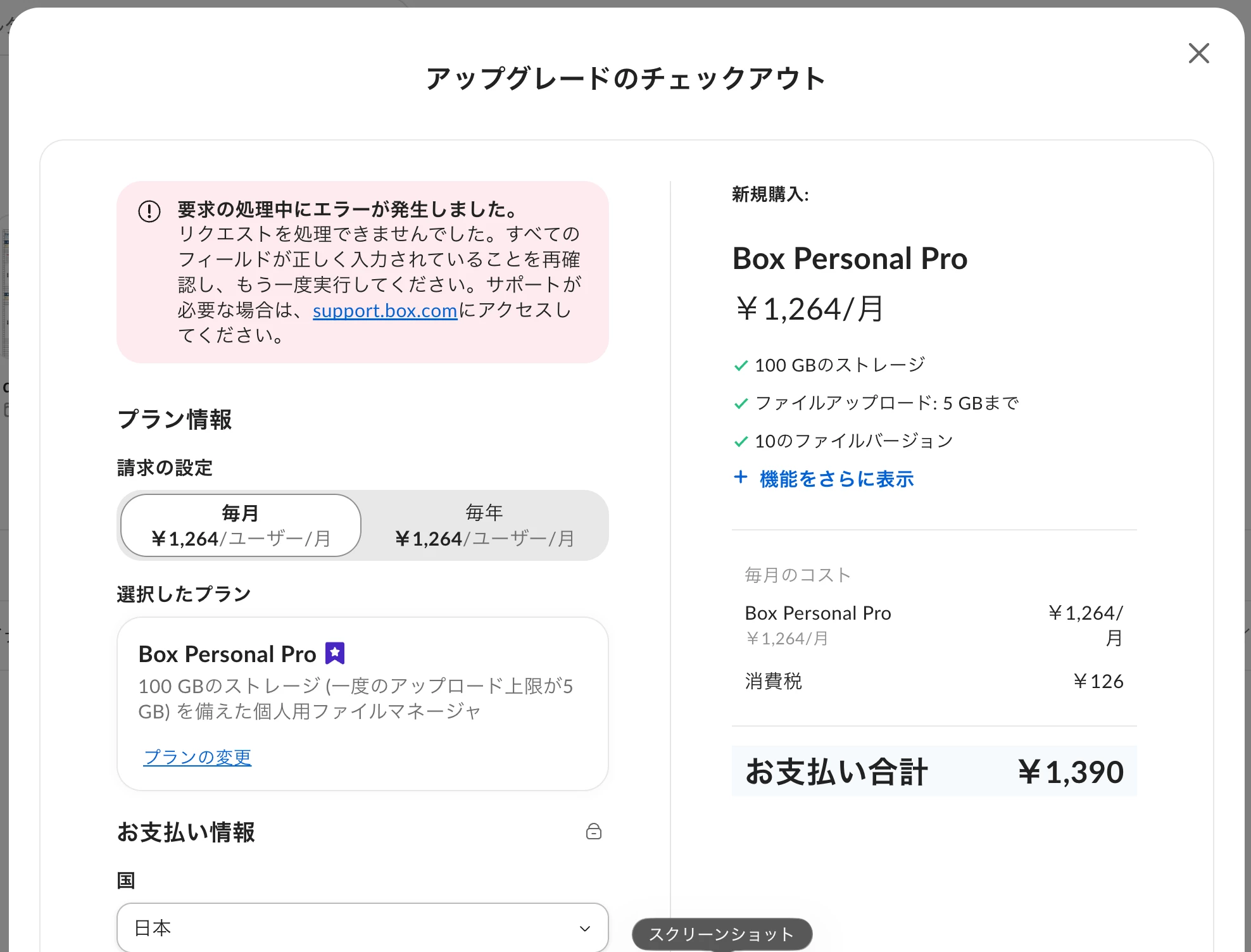Click the plan description about 個人用ファイルマネージャ
The width and height of the screenshot is (1251, 952).
click(x=356, y=699)
